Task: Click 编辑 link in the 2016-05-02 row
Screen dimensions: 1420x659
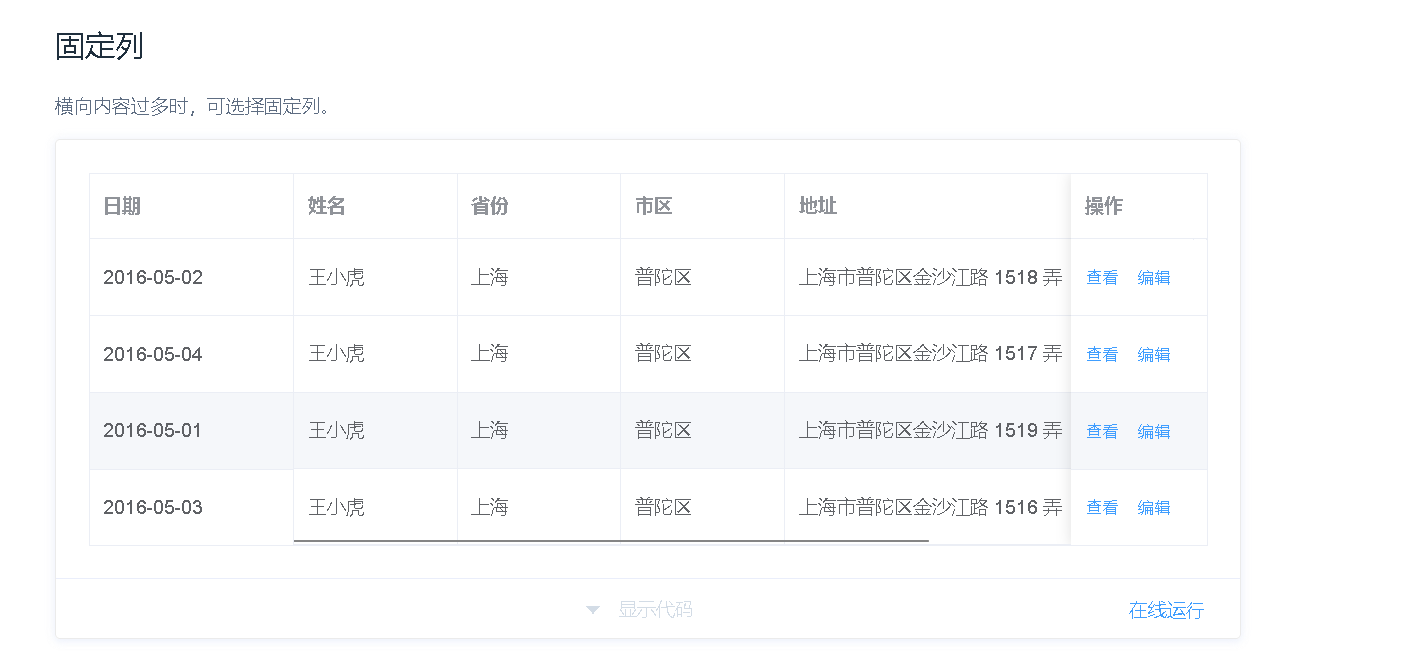Action: click(1153, 277)
